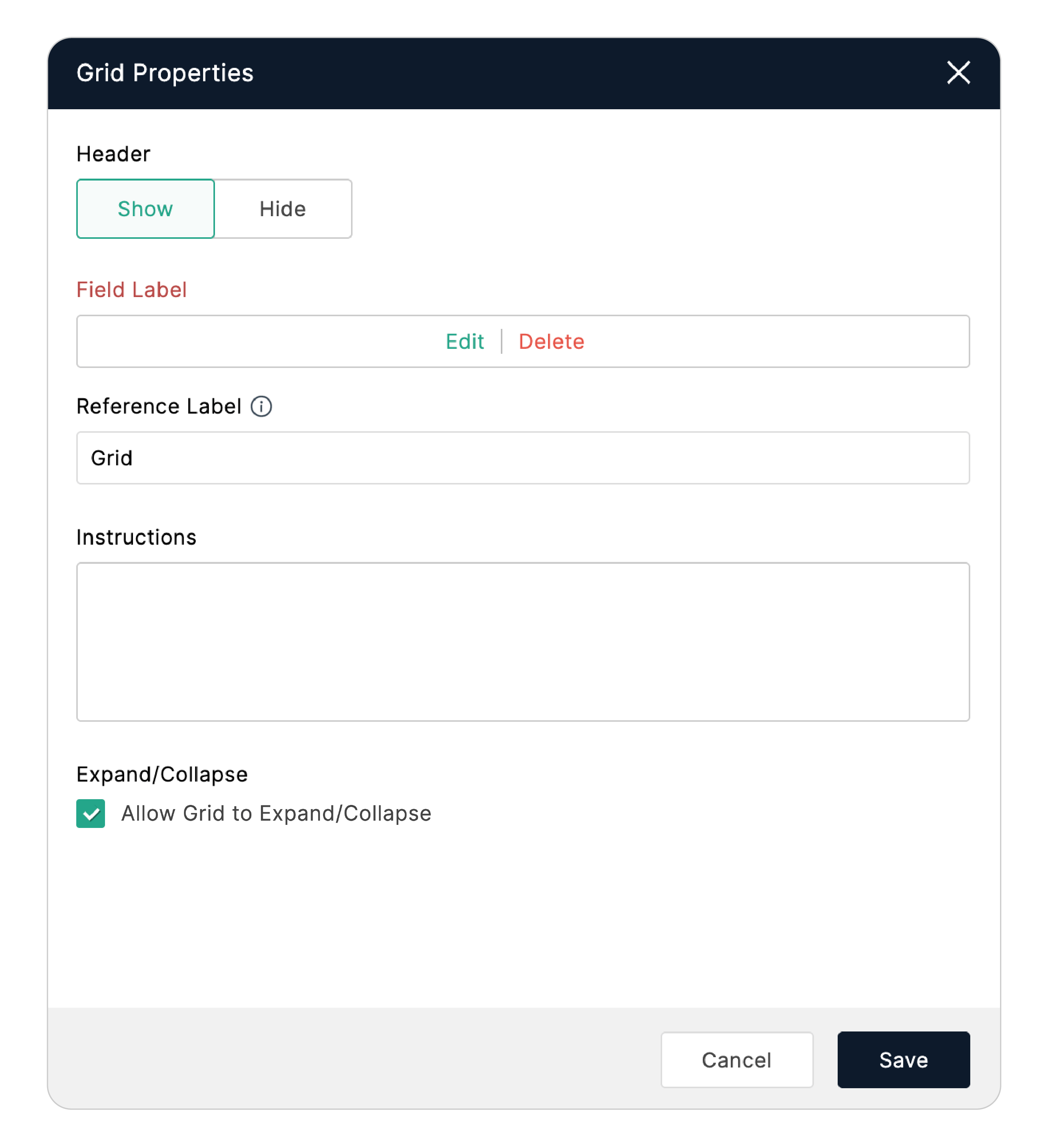Click the Delete link for Field Label
Viewport: 1040px width, 1148px height.
click(551, 342)
